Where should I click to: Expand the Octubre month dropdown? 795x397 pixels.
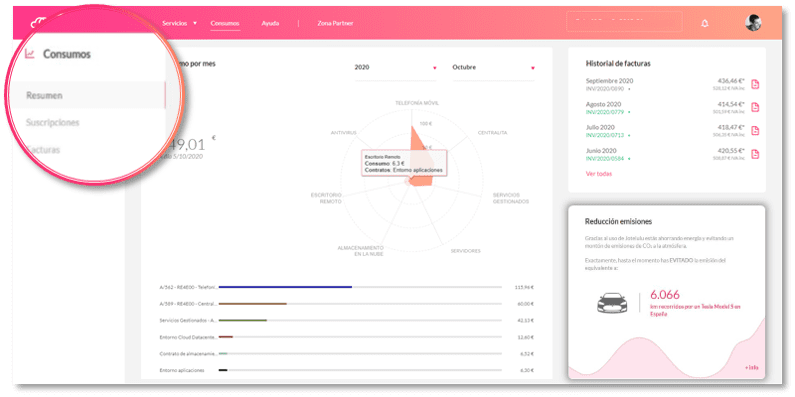pos(493,67)
